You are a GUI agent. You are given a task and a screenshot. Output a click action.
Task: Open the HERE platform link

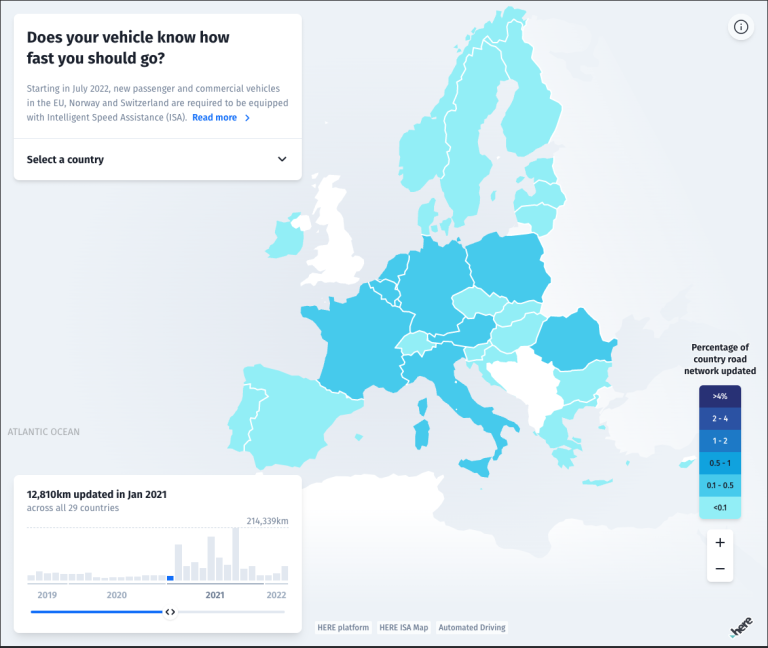pos(343,627)
